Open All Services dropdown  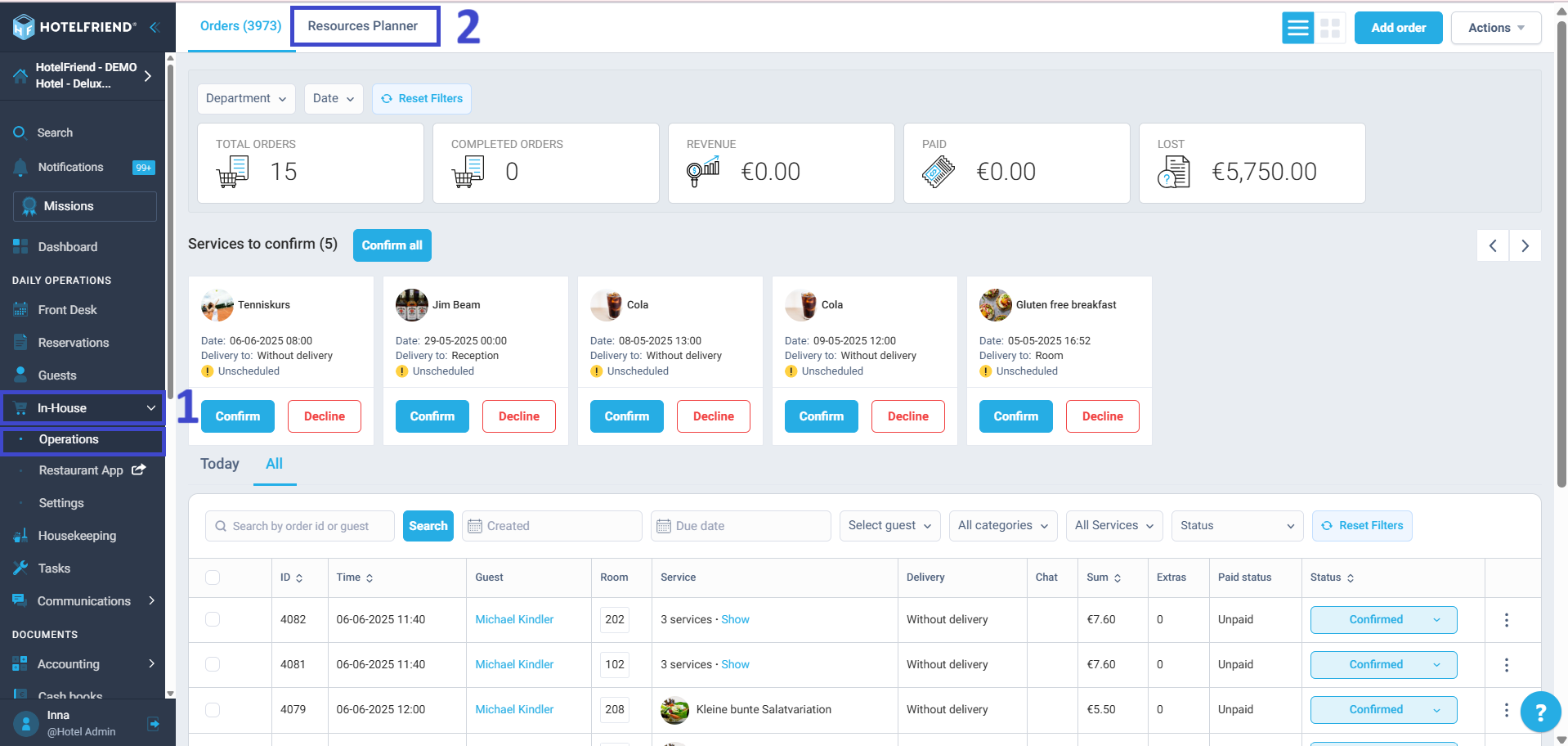point(1114,526)
